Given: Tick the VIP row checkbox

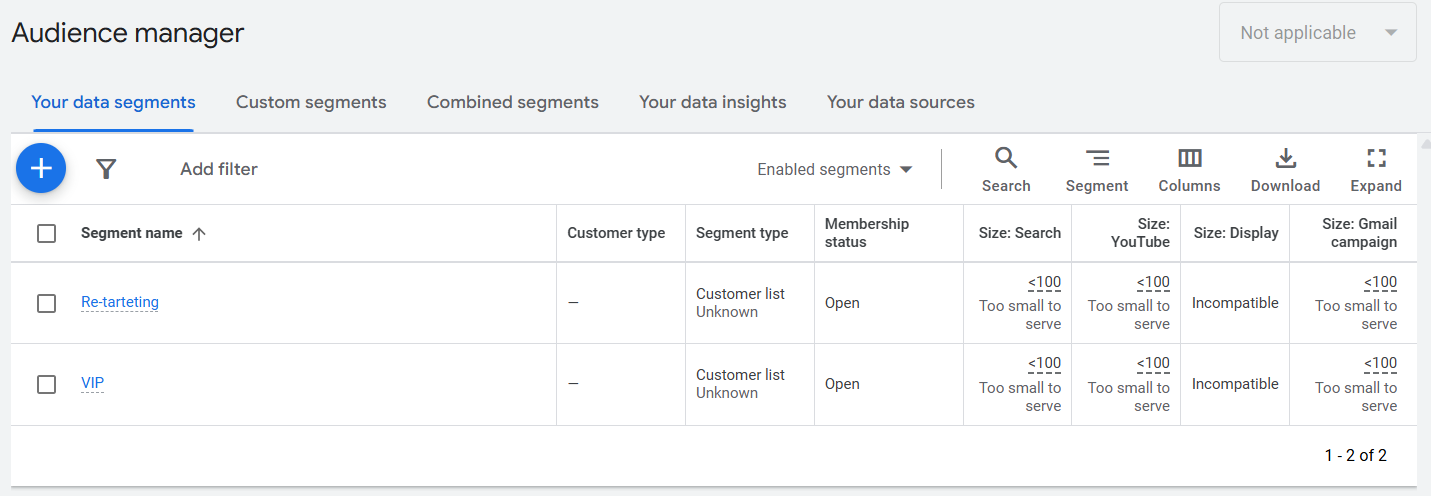Looking at the screenshot, I should point(46,384).
